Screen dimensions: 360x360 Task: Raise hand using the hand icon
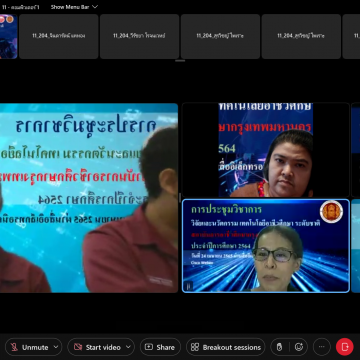pos(279,347)
